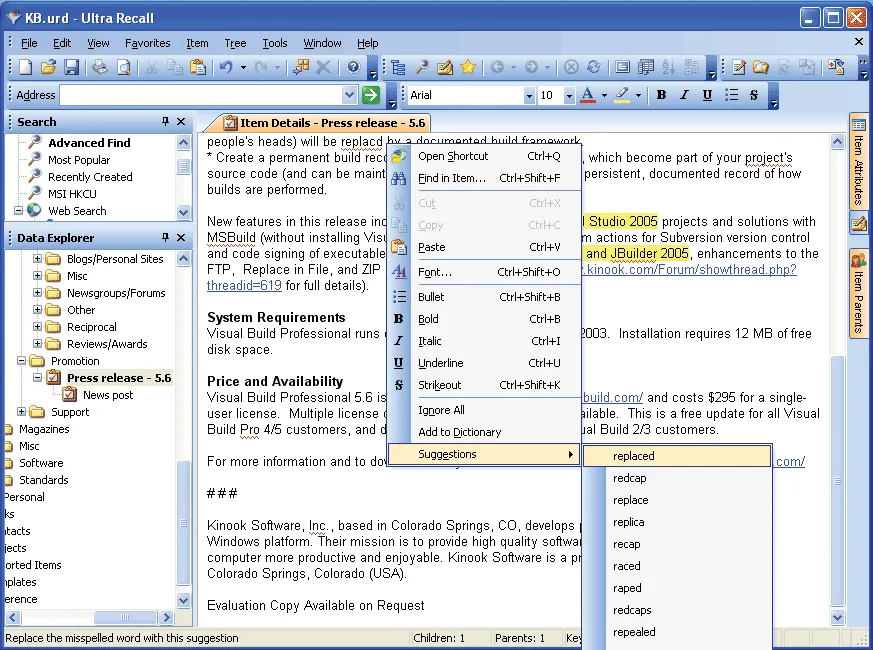Open print preview from the toolbar
Image resolution: width=873 pixels, height=650 pixels.
[x=124, y=67]
